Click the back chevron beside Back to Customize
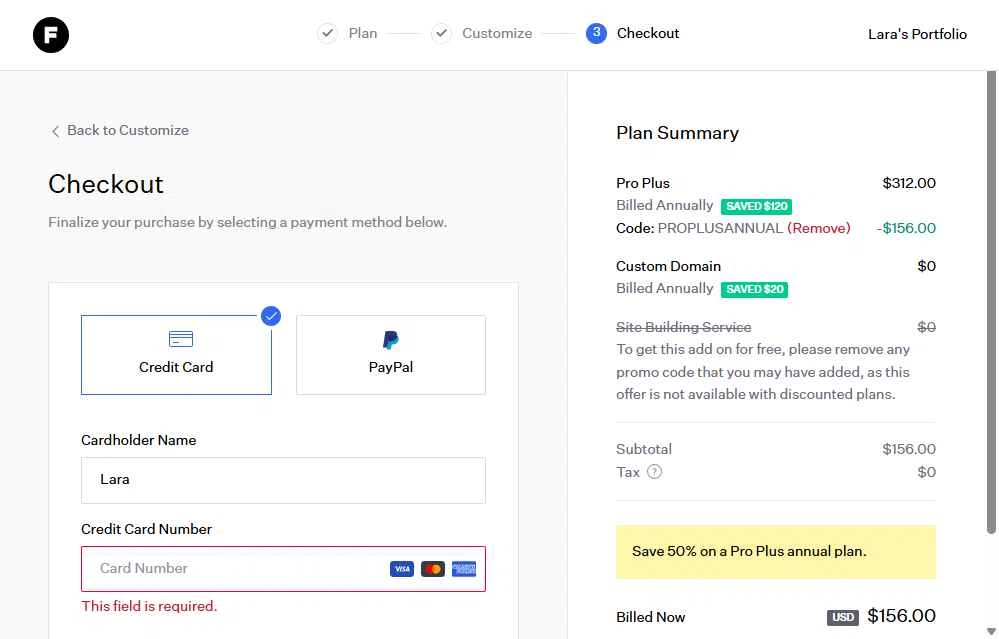This screenshot has width=999, height=639. pos(55,131)
